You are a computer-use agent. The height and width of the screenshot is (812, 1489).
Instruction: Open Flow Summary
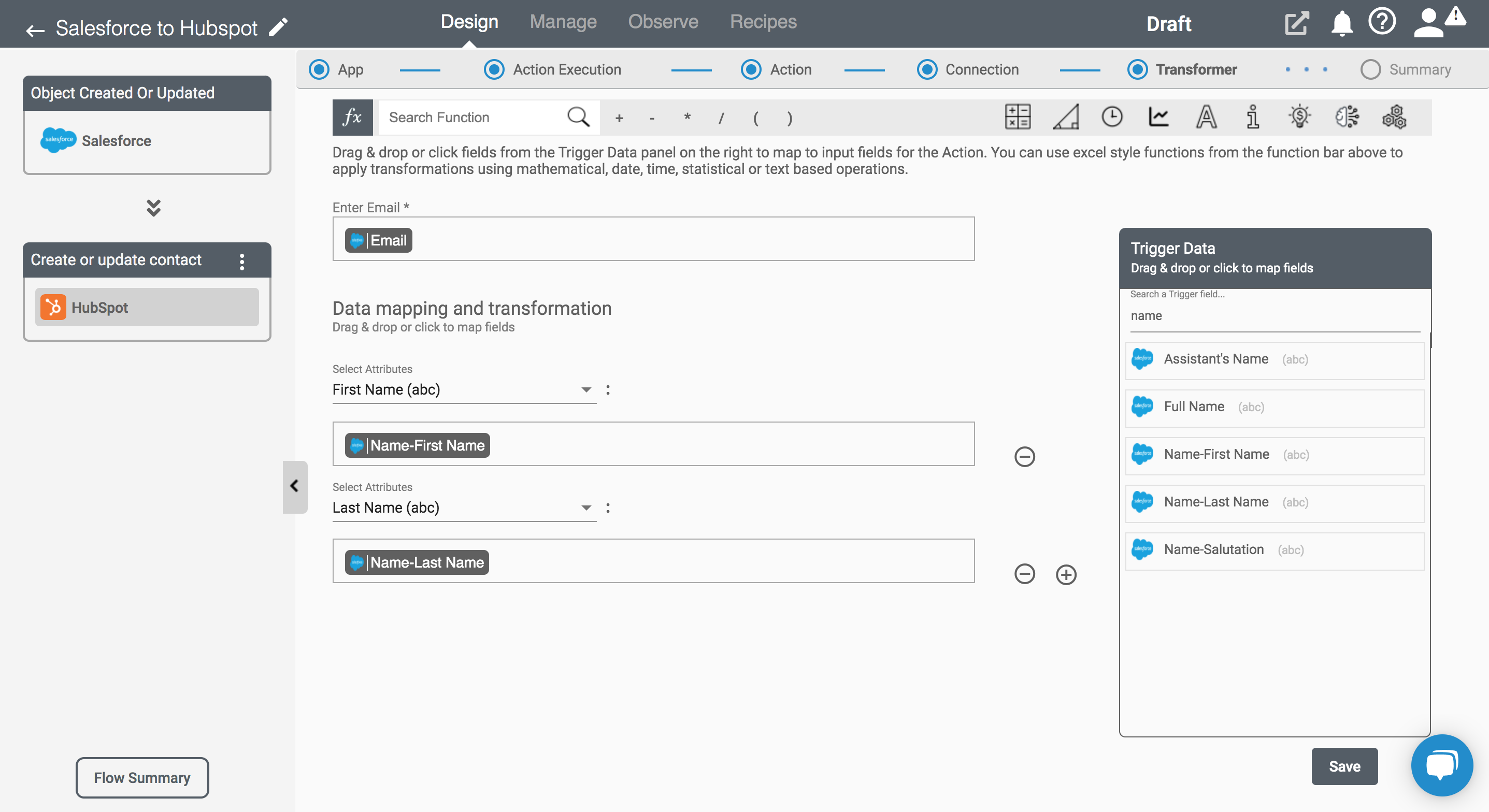coord(141,777)
